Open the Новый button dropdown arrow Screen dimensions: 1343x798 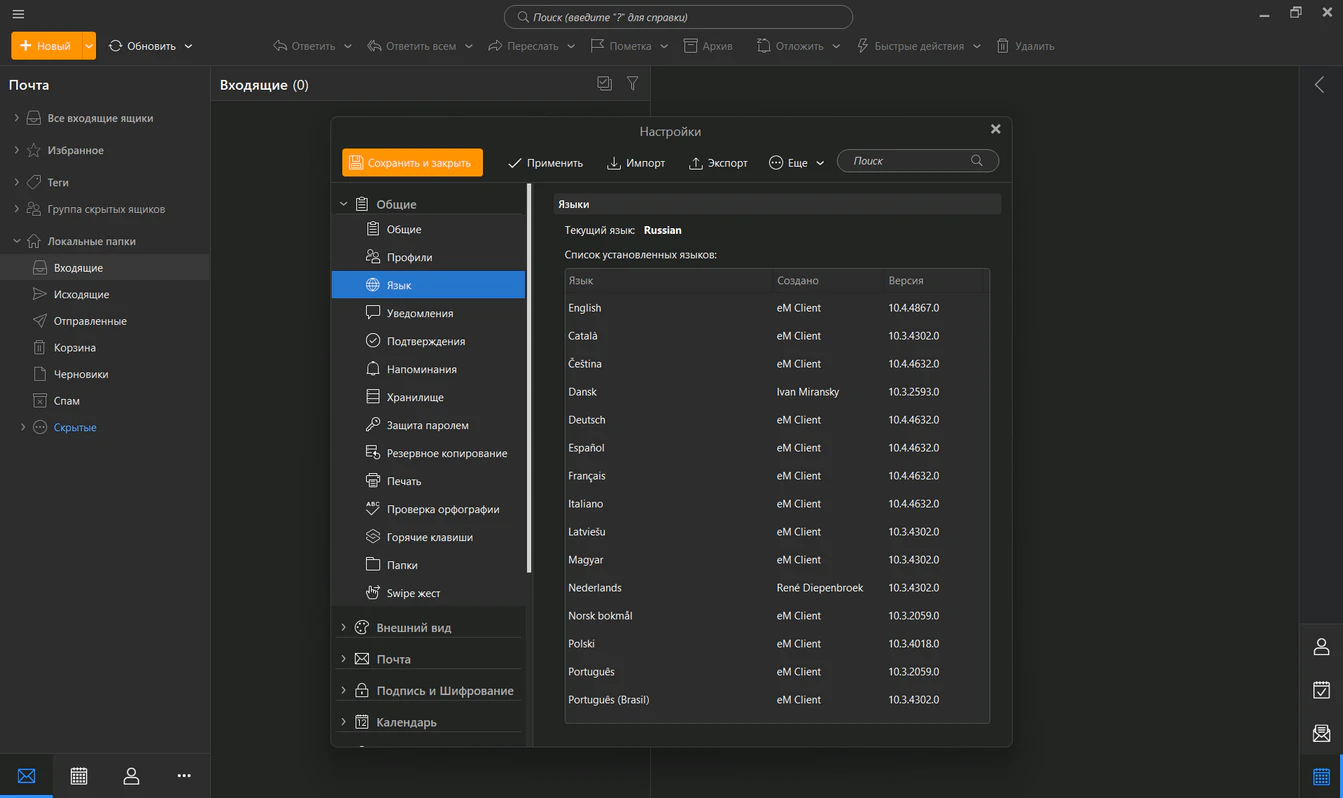[89, 46]
